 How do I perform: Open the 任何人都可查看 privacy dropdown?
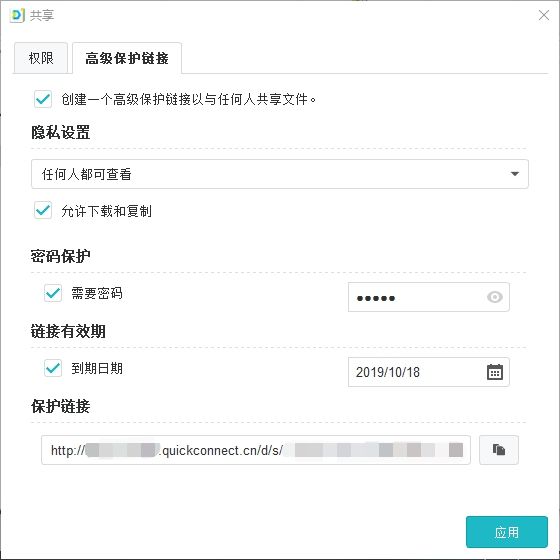pyautogui.click(x=280, y=174)
